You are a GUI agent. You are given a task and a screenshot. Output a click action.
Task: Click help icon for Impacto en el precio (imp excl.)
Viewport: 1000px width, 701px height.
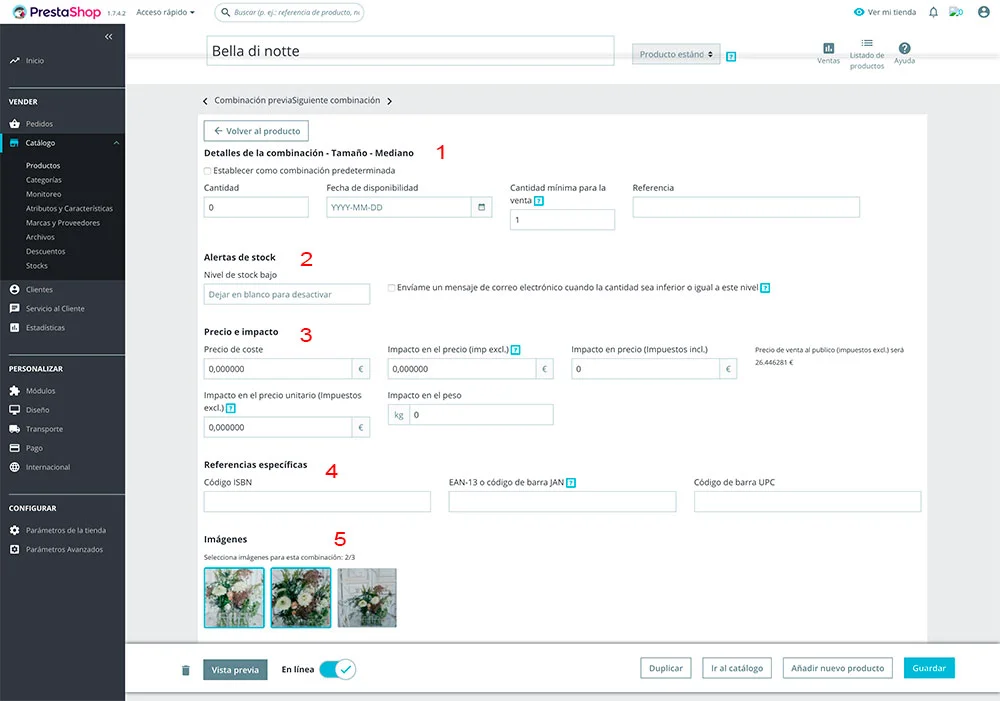515,350
